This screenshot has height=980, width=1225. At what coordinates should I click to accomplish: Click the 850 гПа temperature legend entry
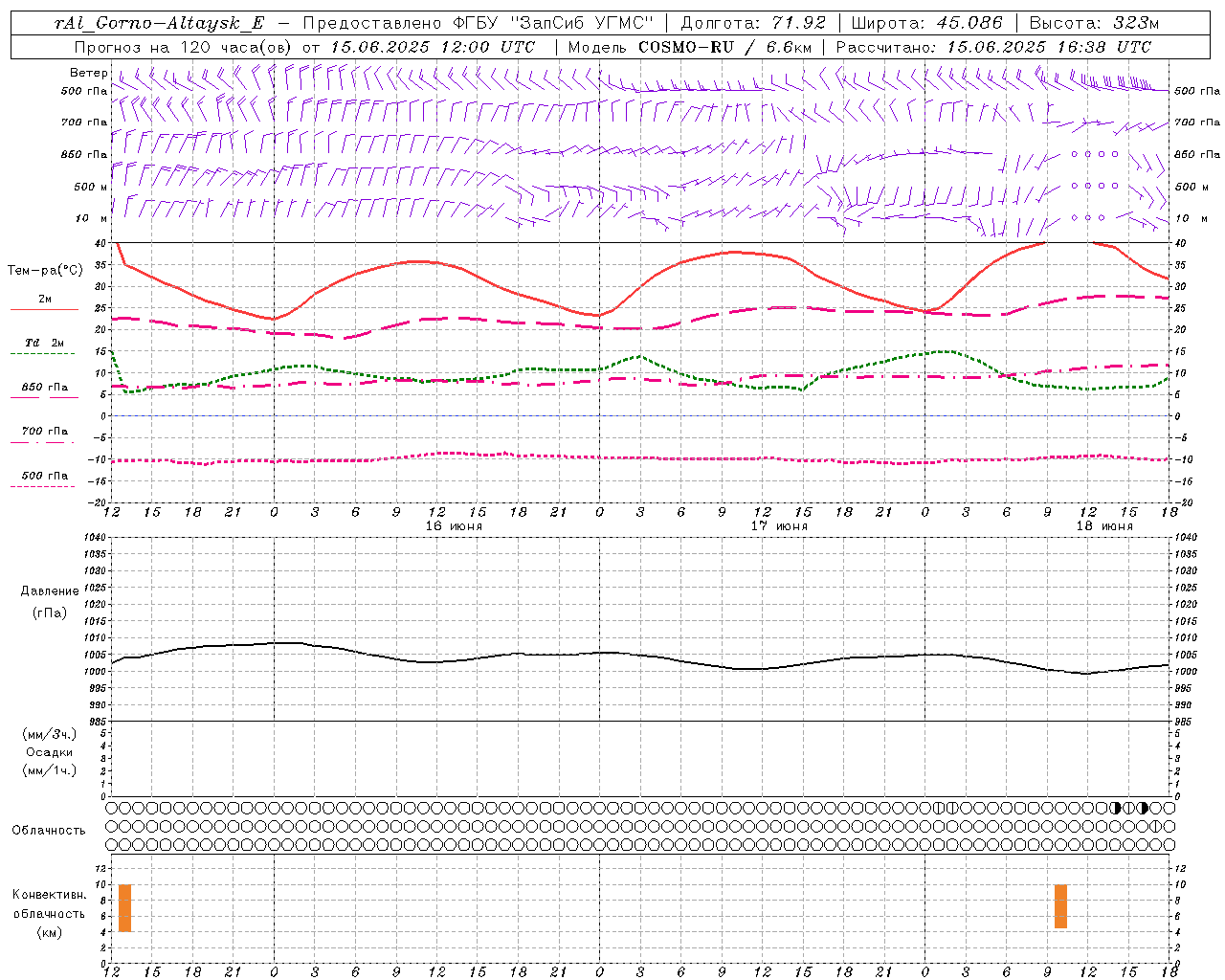coord(44,391)
